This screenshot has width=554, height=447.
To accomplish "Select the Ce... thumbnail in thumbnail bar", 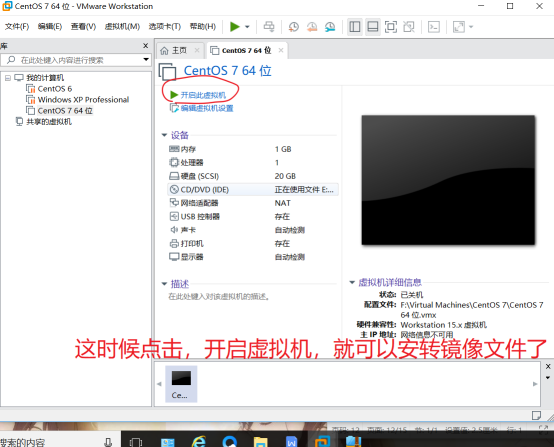I will [x=181, y=384].
